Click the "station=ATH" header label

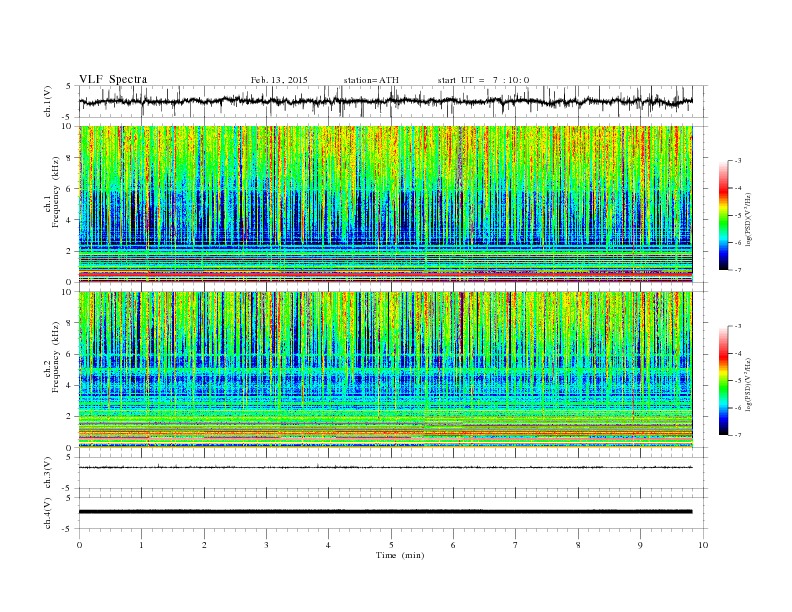[x=371, y=80]
